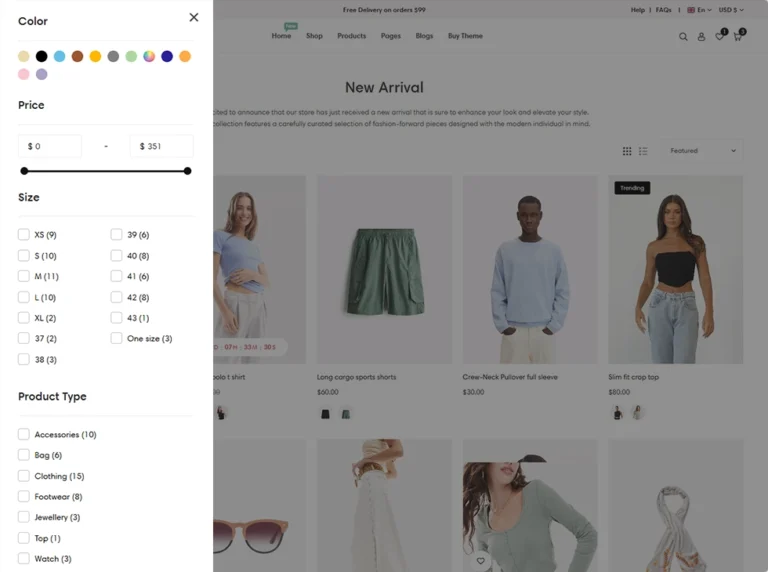Screen dimensions: 768x572
Task: Select second variant of Slim fit crop top
Action: 637,413
